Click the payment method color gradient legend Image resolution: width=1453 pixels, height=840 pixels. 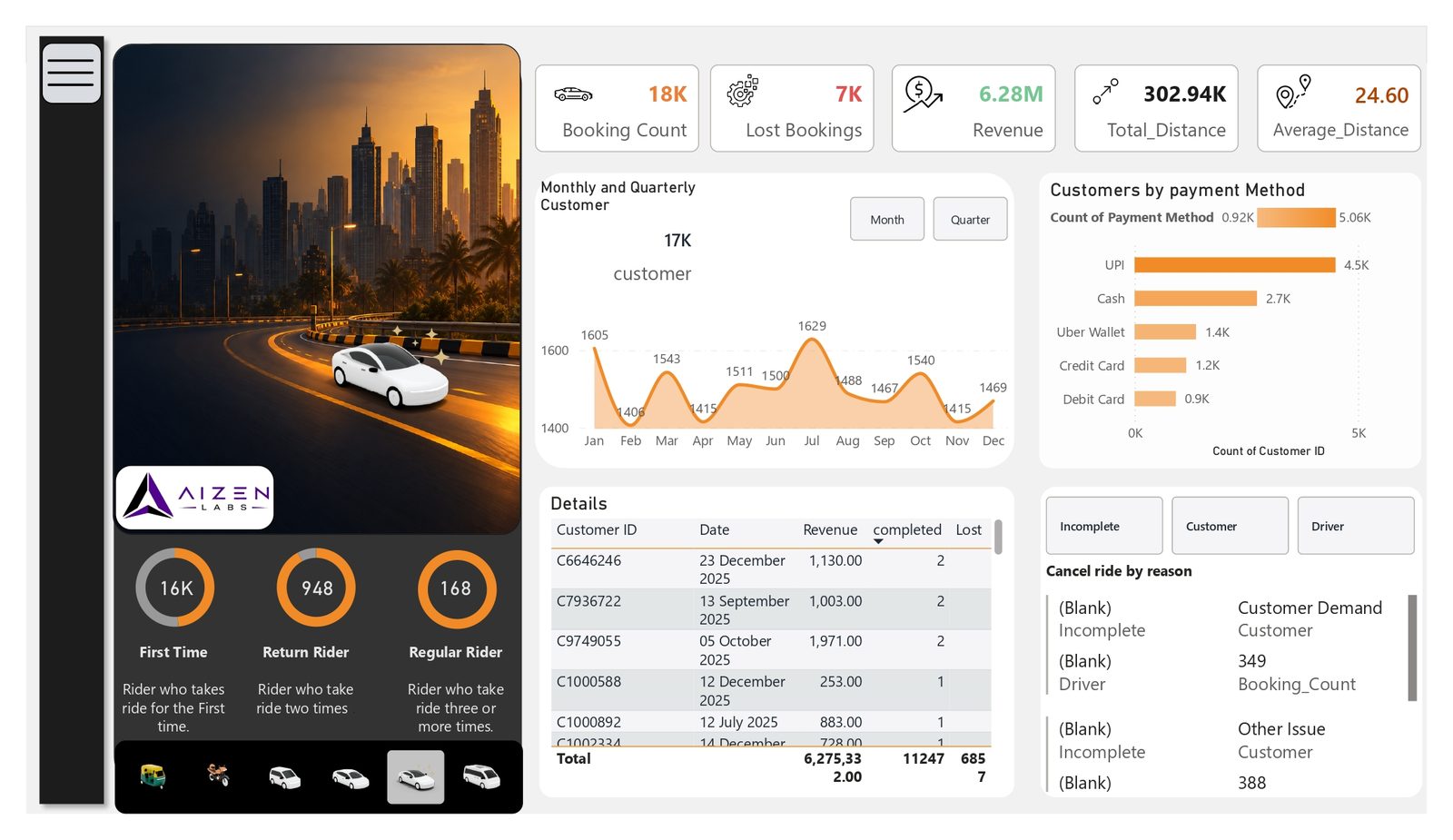(1297, 217)
